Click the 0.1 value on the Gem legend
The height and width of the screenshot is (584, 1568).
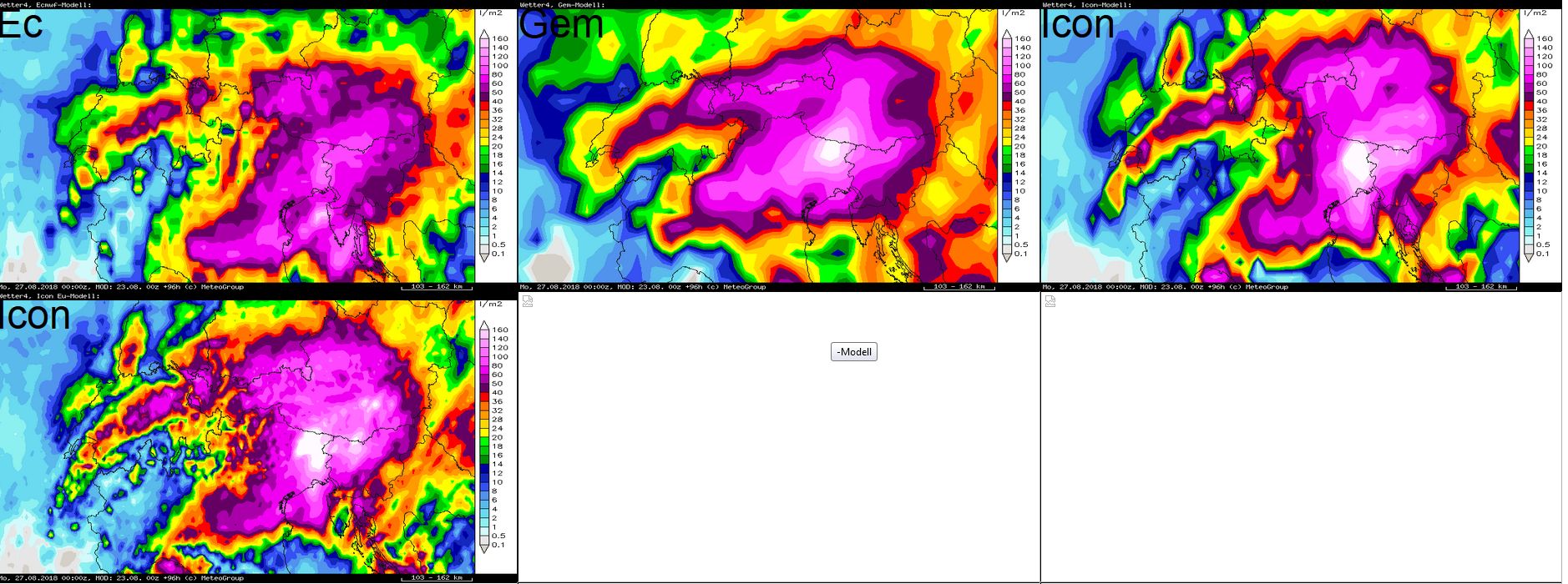point(1021,254)
